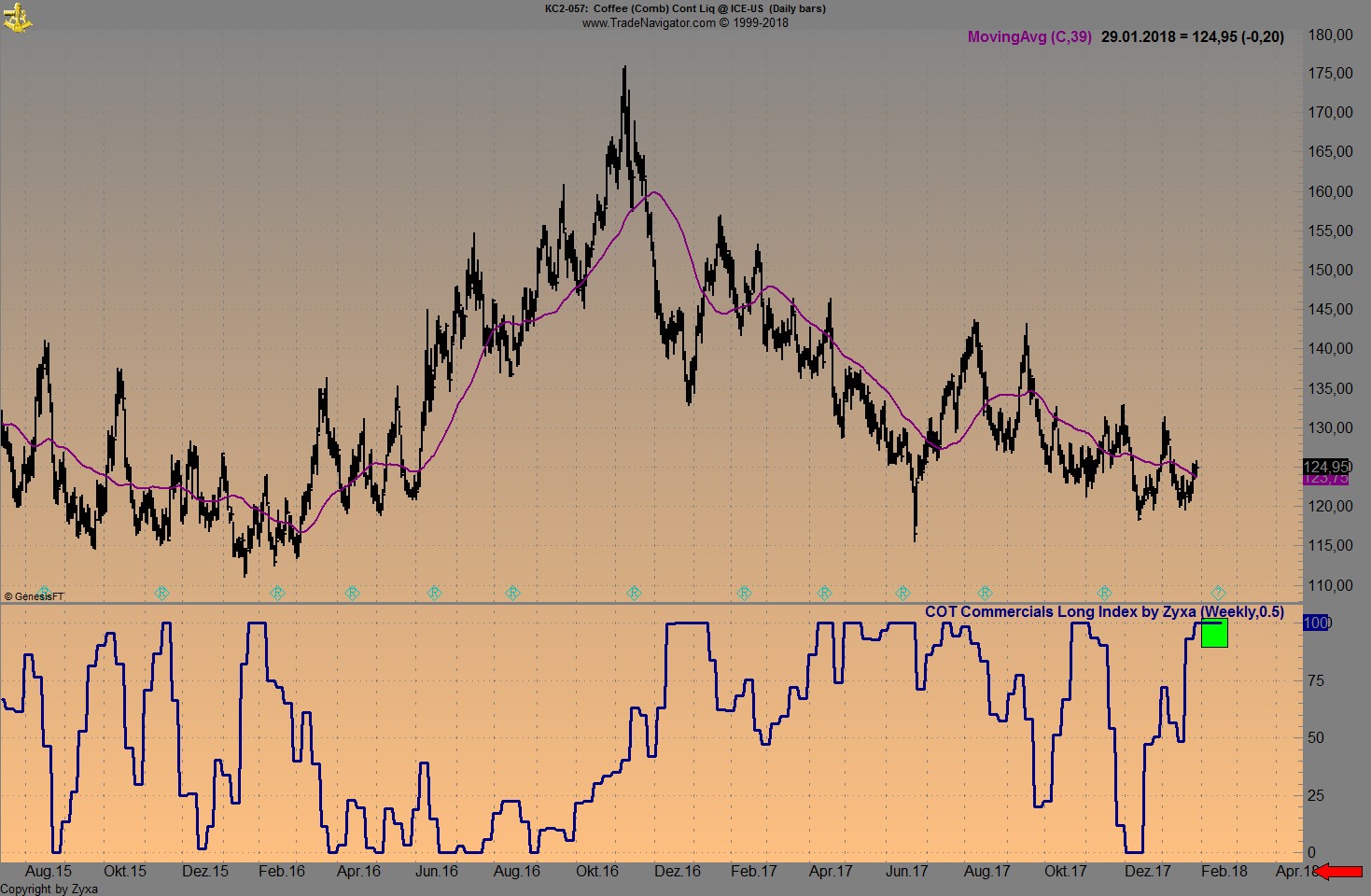Image resolution: width=1371 pixels, height=896 pixels.
Task: Click the Feb.17 date axis label
Action: pyautogui.click(x=754, y=872)
